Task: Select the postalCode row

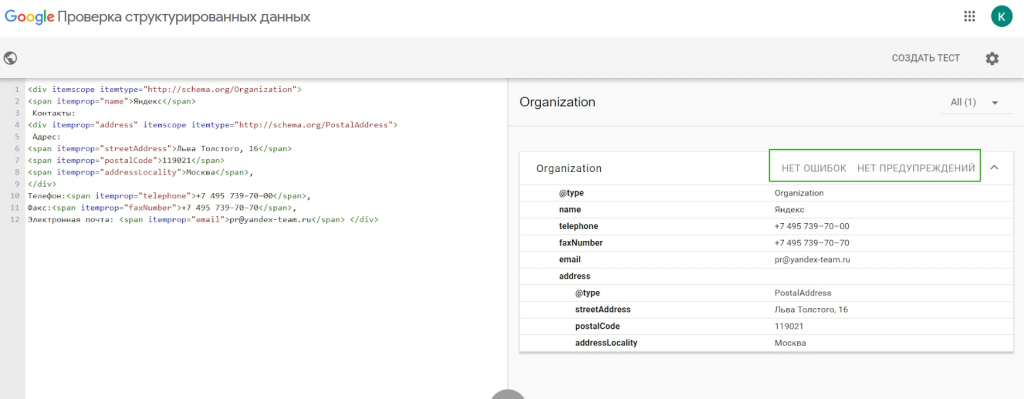Action: (x=766, y=326)
